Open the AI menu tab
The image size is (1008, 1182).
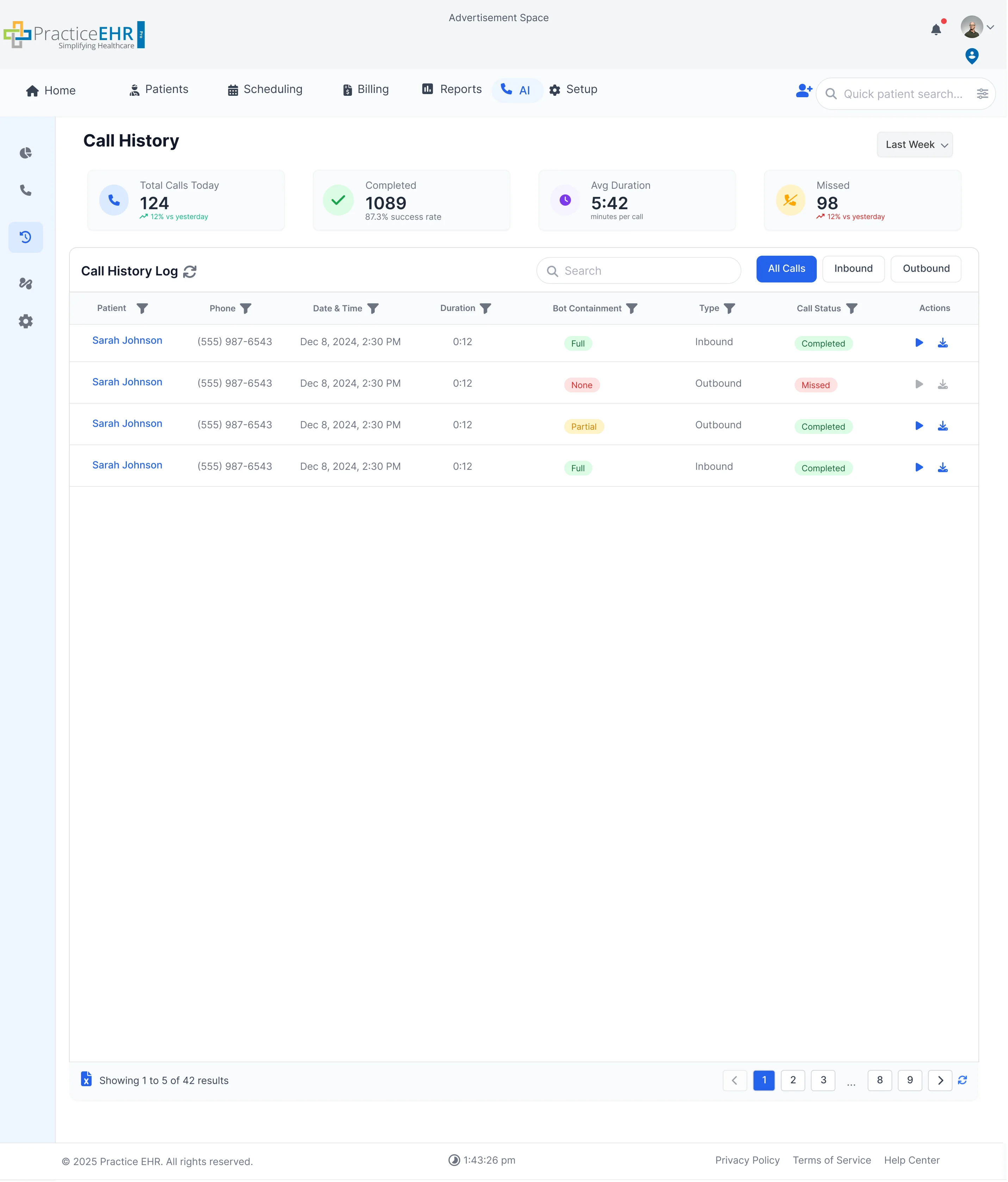click(516, 89)
